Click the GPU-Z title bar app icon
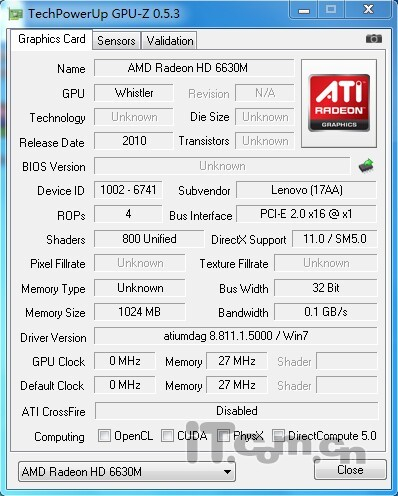Screen dimensions: 398x496 click(x=15, y=14)
